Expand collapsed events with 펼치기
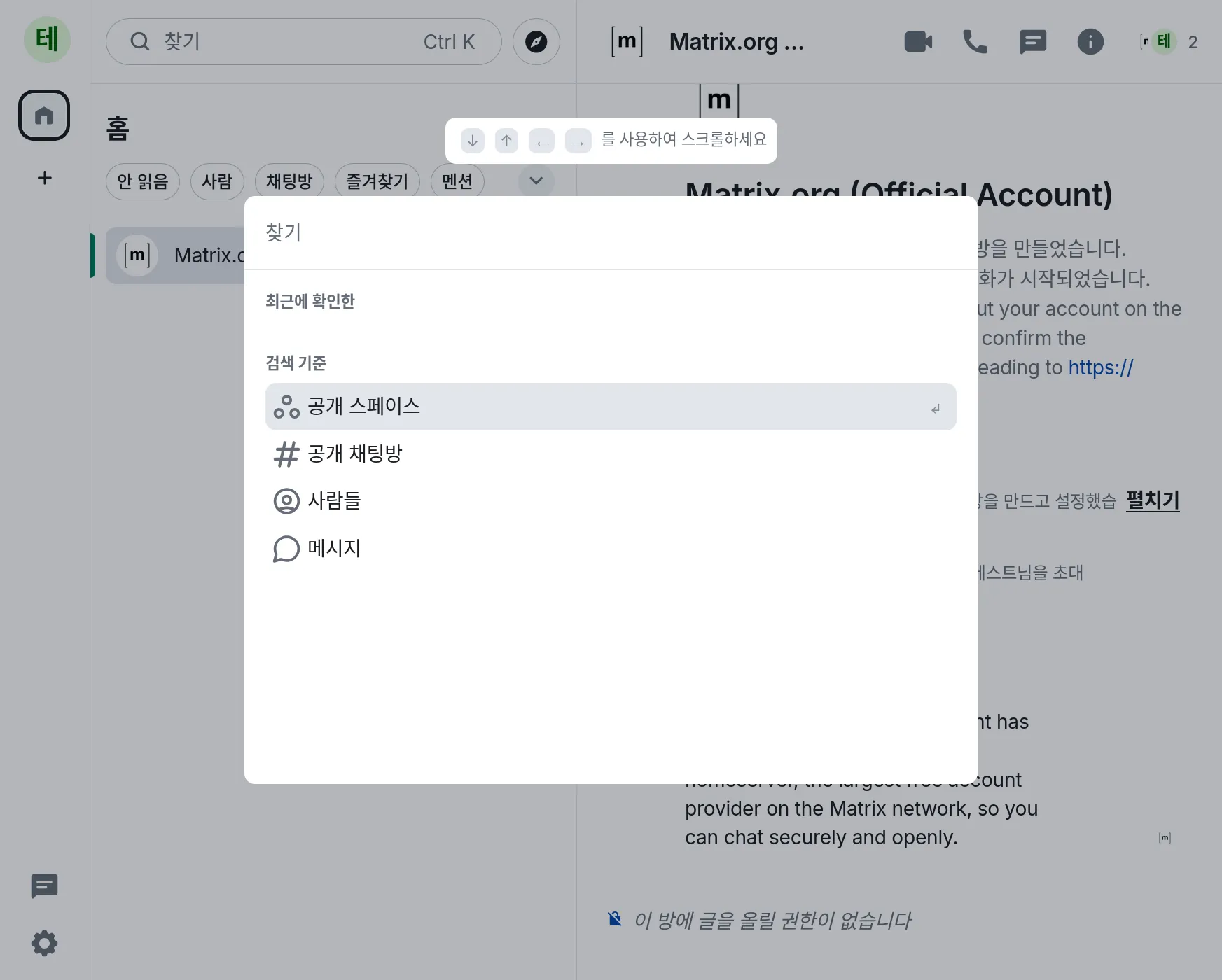1222x980 pixels. (x=1153, y=500)
